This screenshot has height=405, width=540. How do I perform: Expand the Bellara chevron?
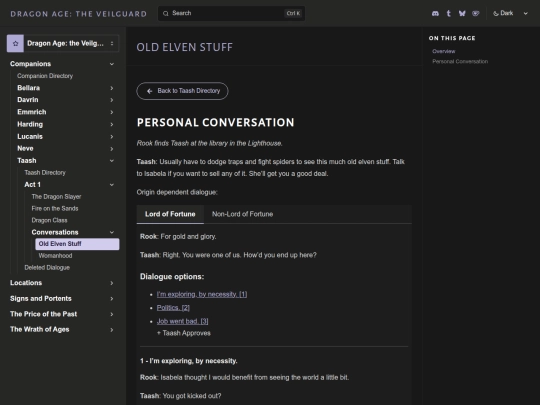(112, 88)
